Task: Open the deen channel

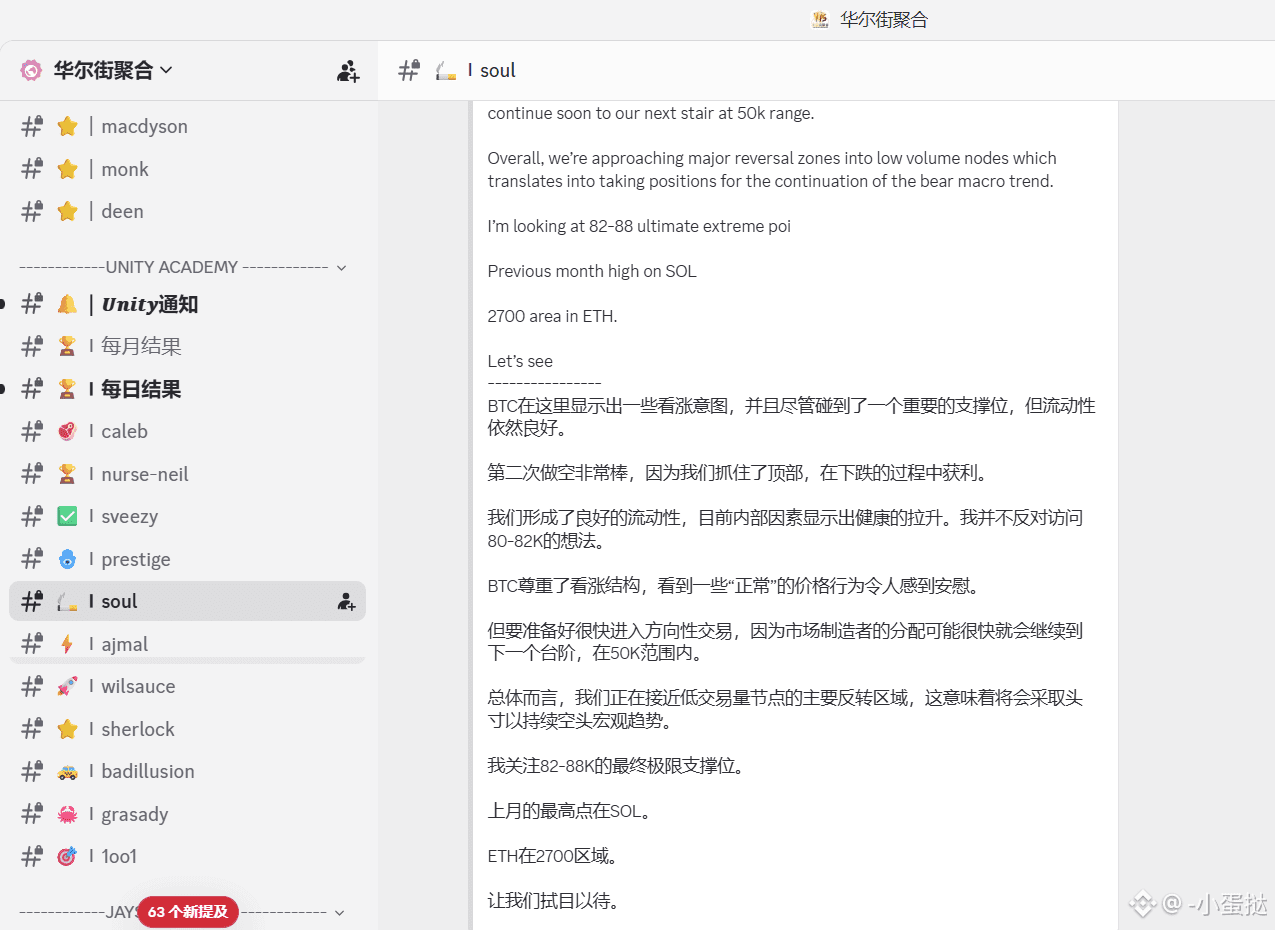Action: pyautogui.click(x=188, y=211)
